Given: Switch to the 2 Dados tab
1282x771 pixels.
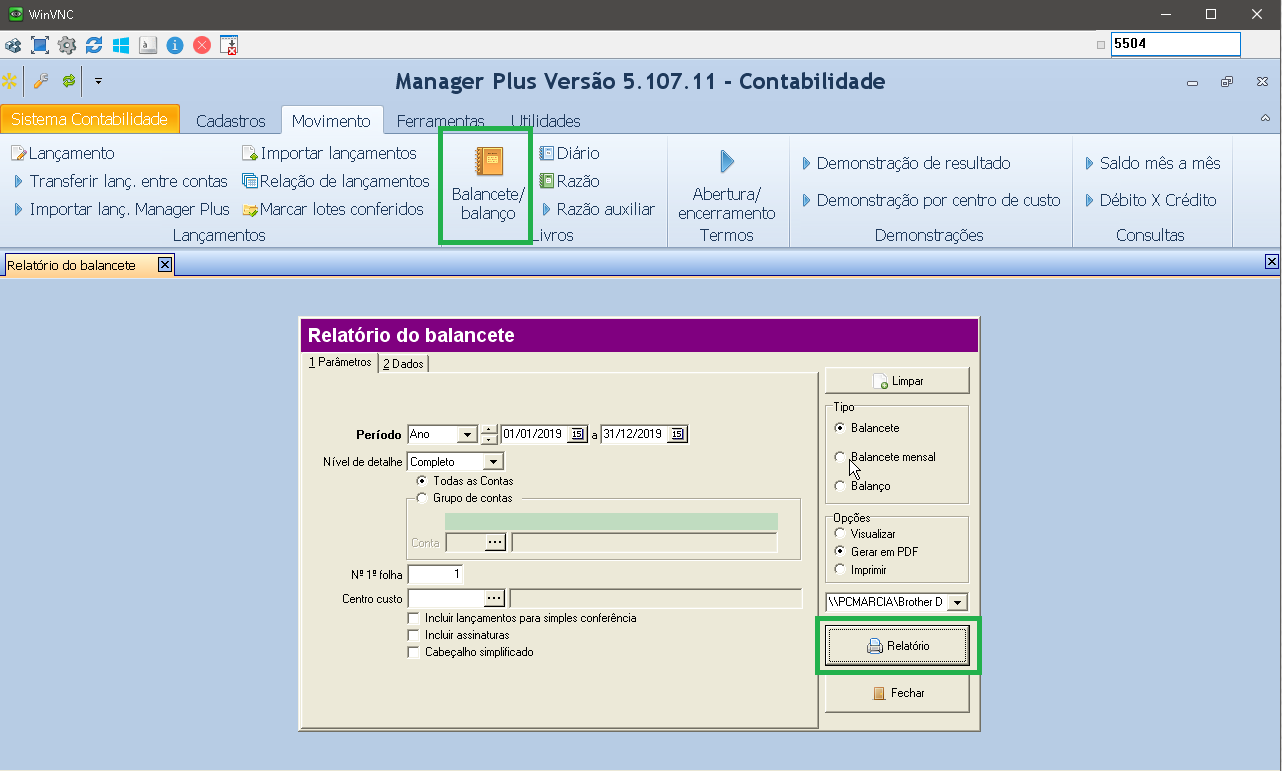Looking at the screenshot, I should coord(403,364).
